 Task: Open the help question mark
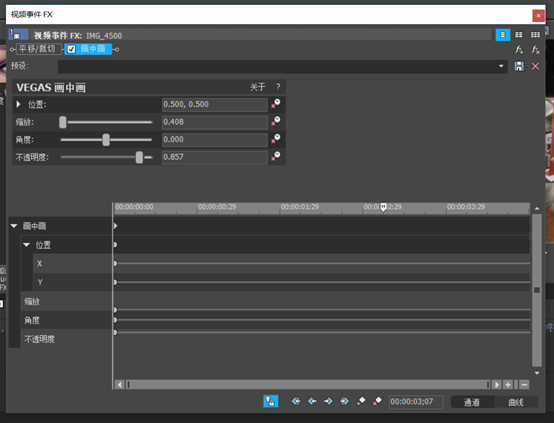click(x=278, y=87)
